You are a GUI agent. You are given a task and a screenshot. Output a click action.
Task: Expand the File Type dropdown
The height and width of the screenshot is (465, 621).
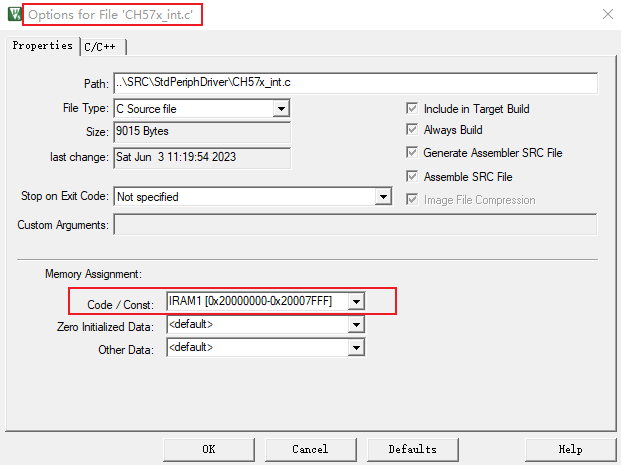point(281,108)
